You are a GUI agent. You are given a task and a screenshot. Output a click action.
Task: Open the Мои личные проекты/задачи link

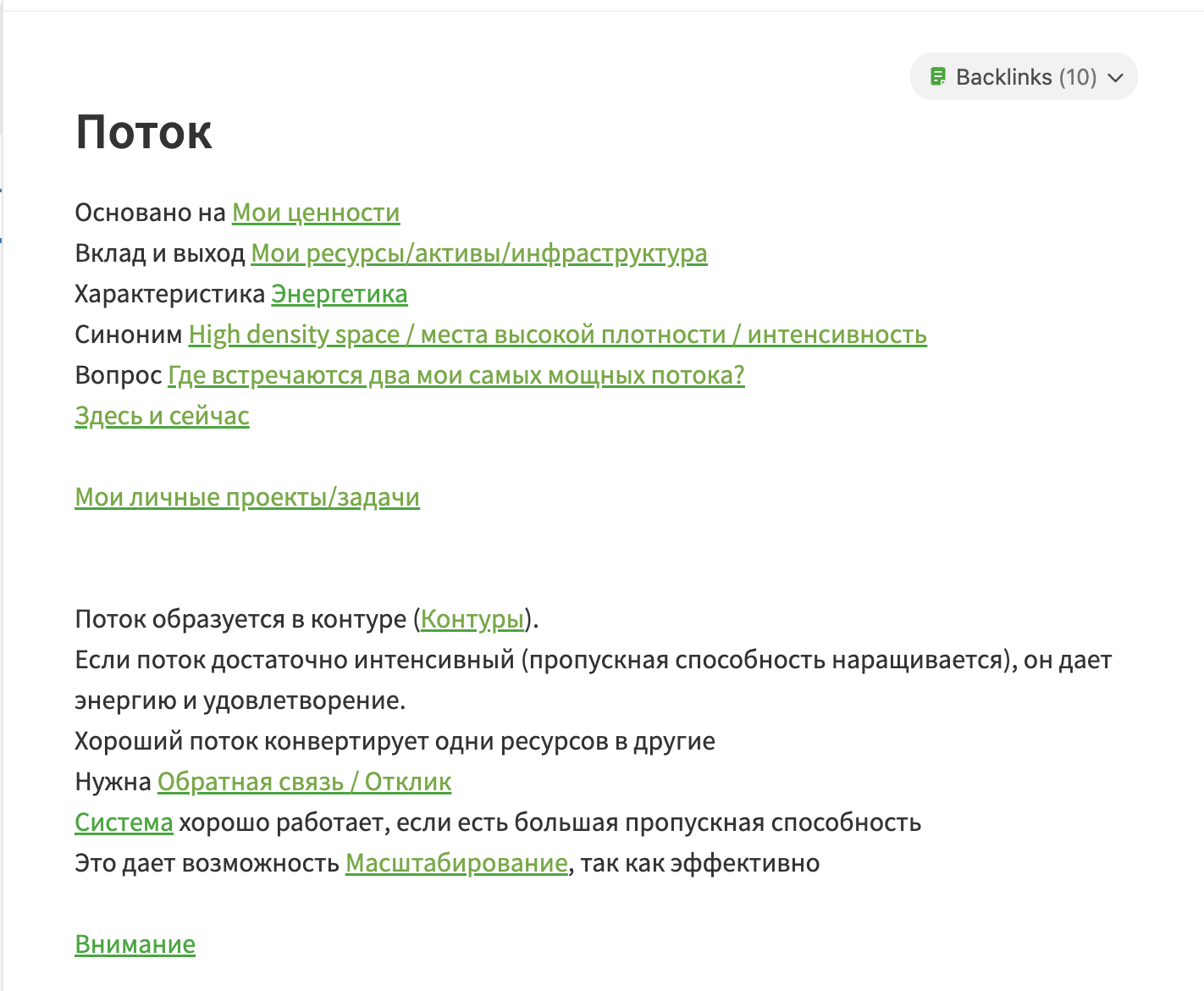tap(247, 497)
